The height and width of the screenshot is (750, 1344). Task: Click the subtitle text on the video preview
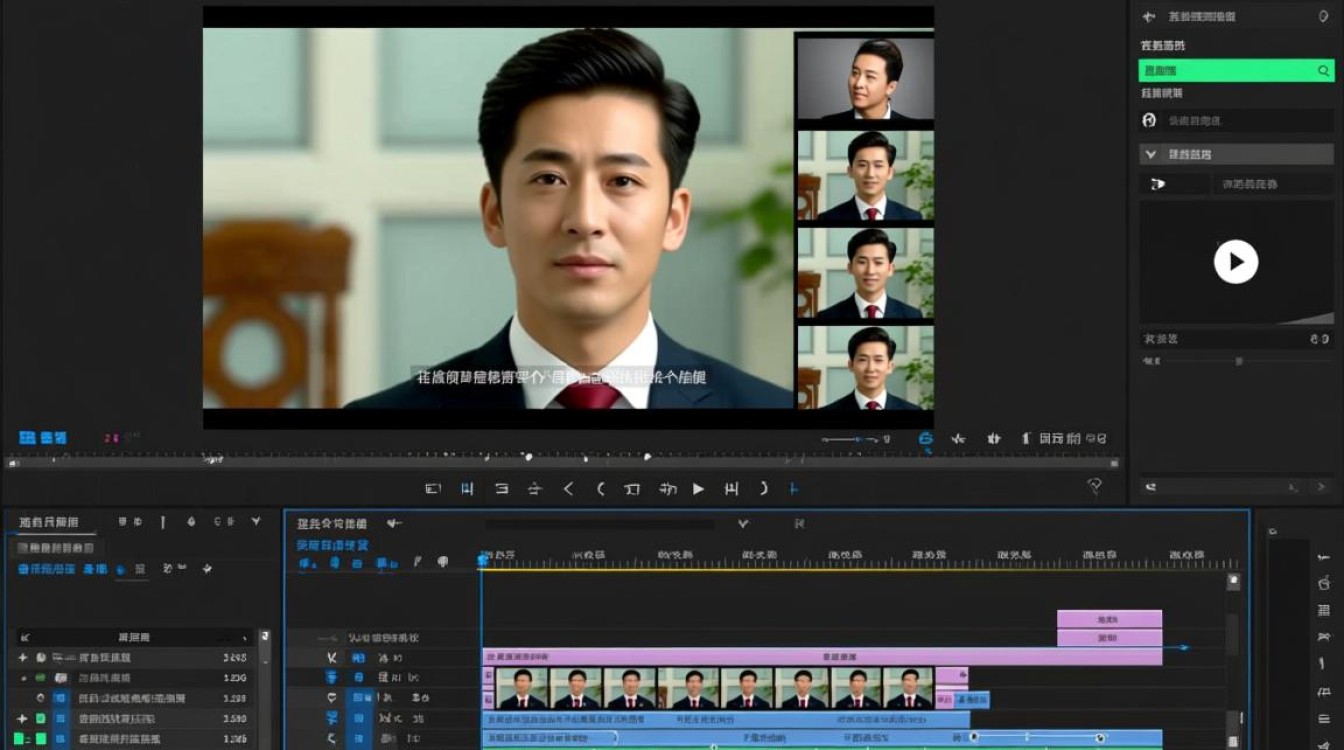[561, 378]
